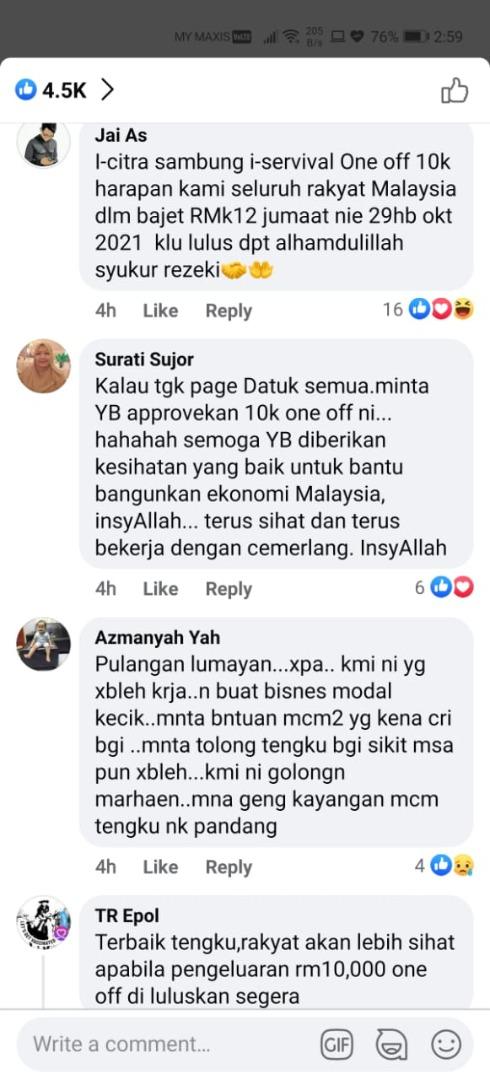Tap the blue like reaction icon beside 4.5K
Viewport: 490px width, 1080px height.
pos(25,90)
